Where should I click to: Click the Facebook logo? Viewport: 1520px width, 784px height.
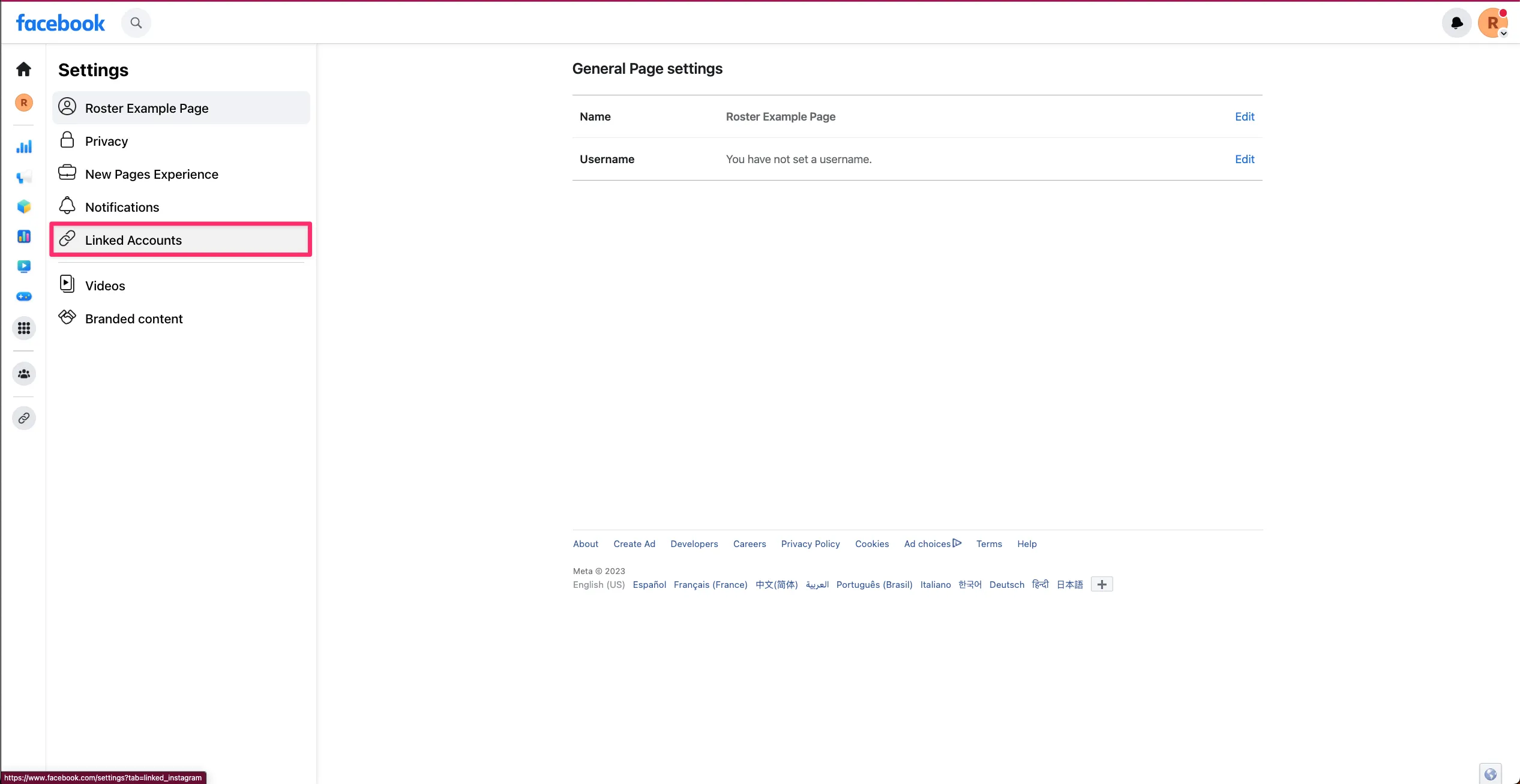click(x=61, y=23)
